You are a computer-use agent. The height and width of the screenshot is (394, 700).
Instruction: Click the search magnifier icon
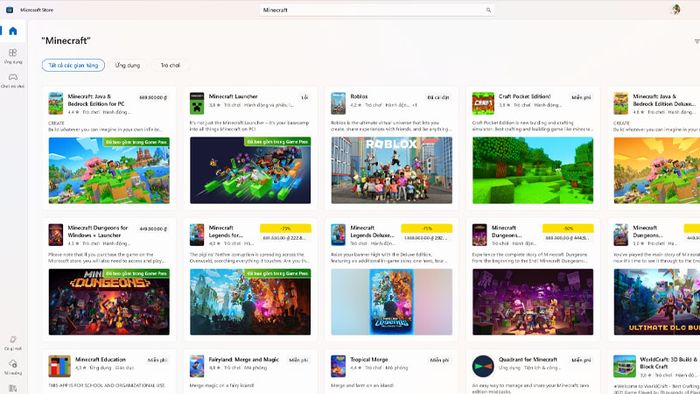(x=488, y=10)
